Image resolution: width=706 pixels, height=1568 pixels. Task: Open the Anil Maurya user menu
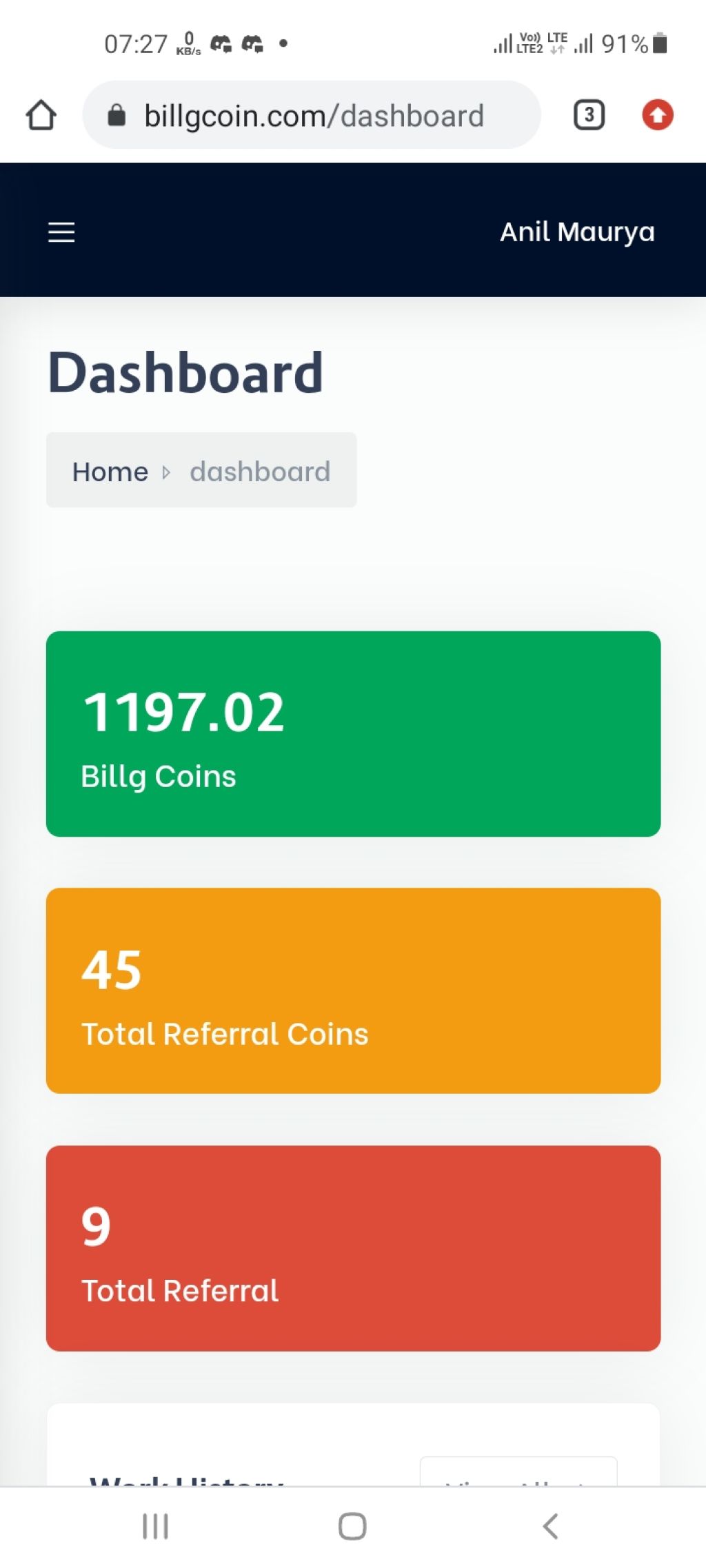tap(577, 232)
